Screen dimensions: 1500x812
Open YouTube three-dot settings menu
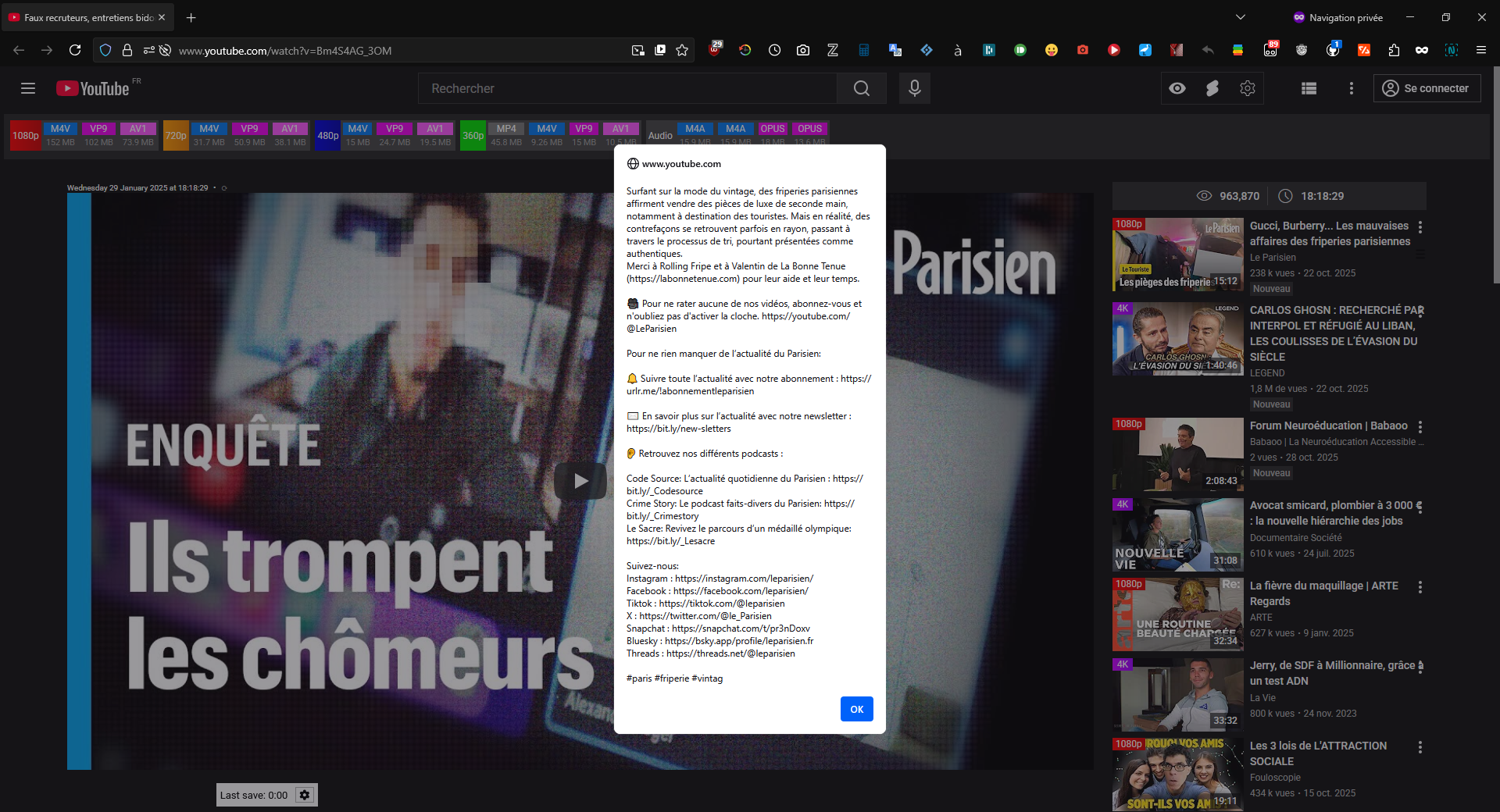tap(1351, 88)
